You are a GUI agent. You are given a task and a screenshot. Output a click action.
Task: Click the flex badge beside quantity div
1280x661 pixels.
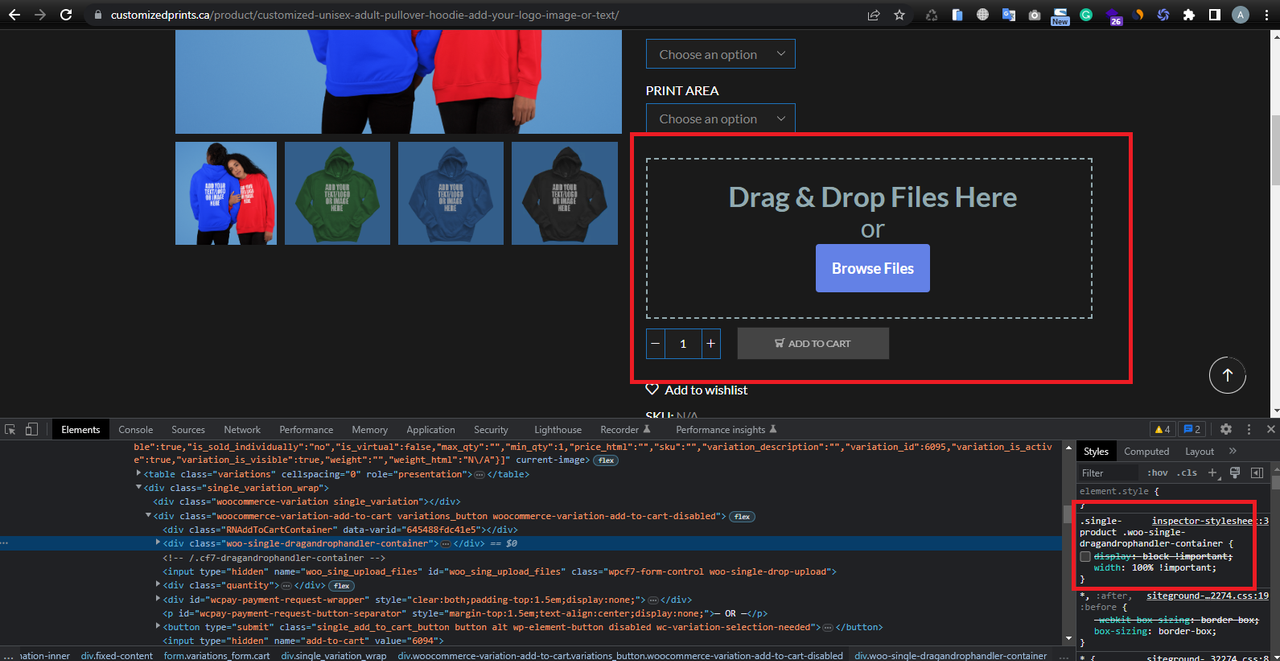(x=342, y=585)
